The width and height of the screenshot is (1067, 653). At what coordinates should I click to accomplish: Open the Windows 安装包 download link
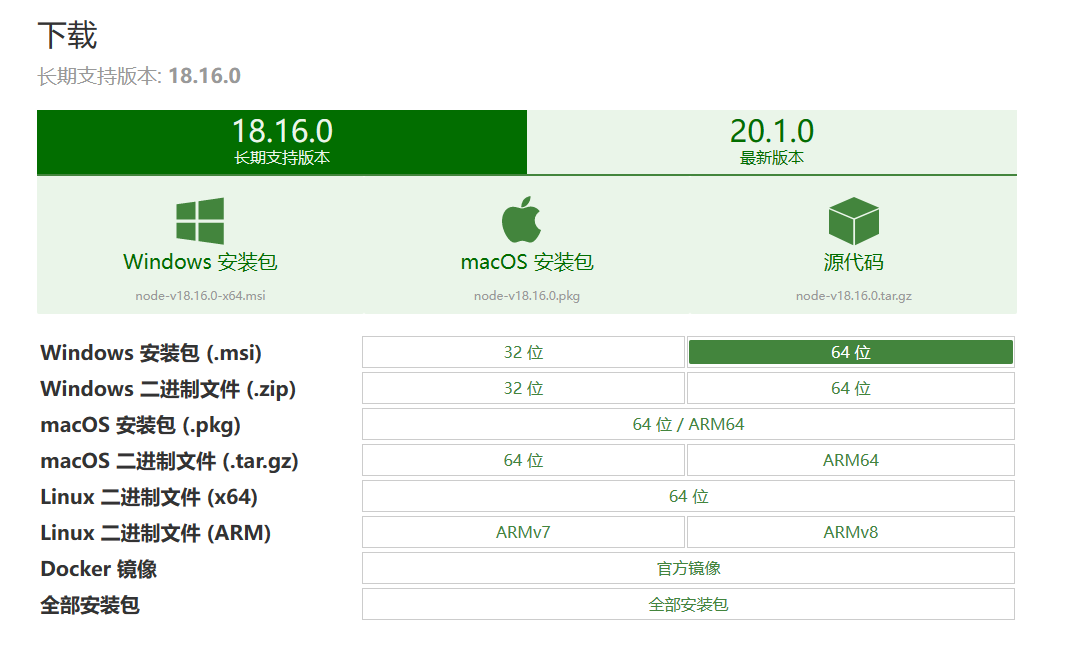coord(200,262)
